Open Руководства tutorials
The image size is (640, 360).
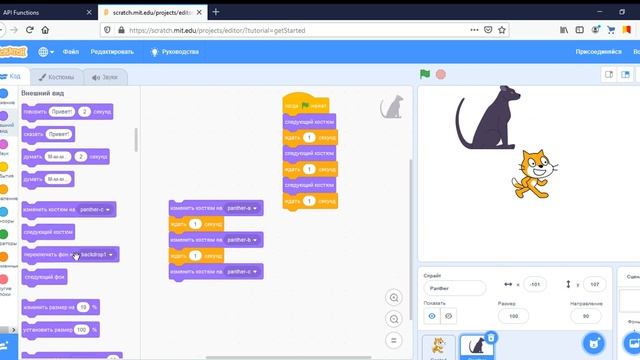coord(175,52)
